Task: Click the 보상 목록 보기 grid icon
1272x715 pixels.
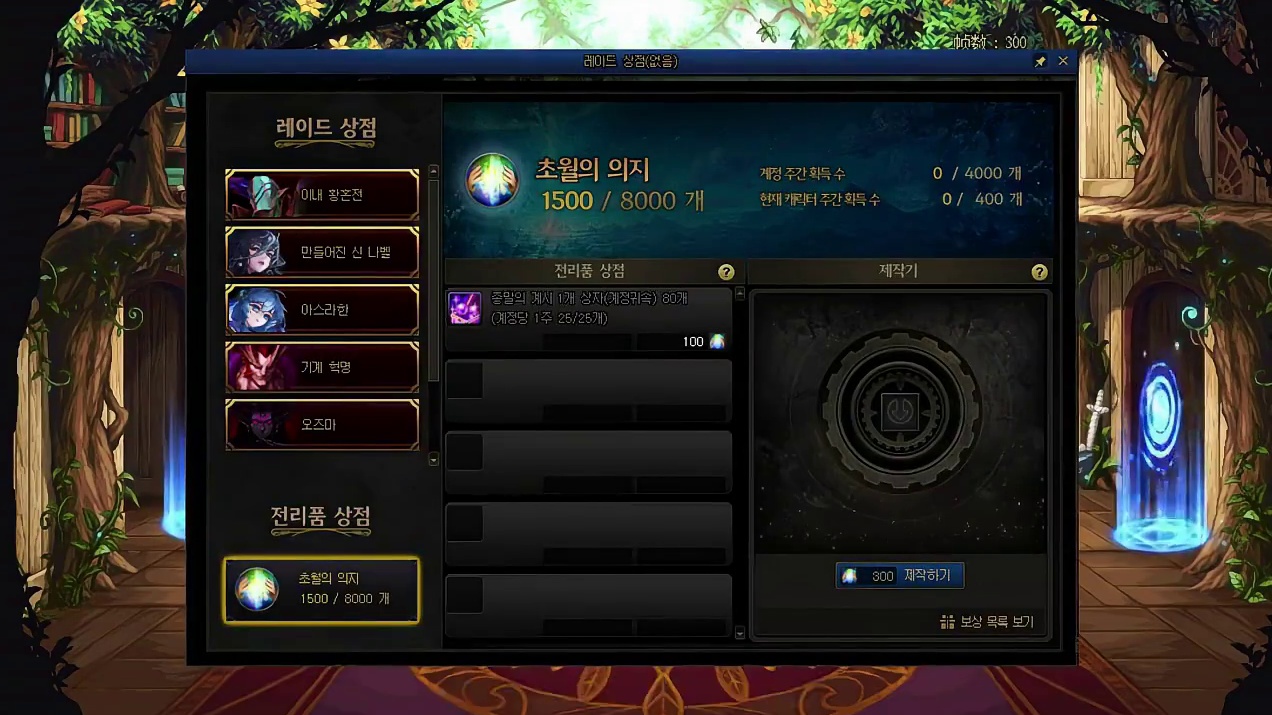Action: coord(947,622)
